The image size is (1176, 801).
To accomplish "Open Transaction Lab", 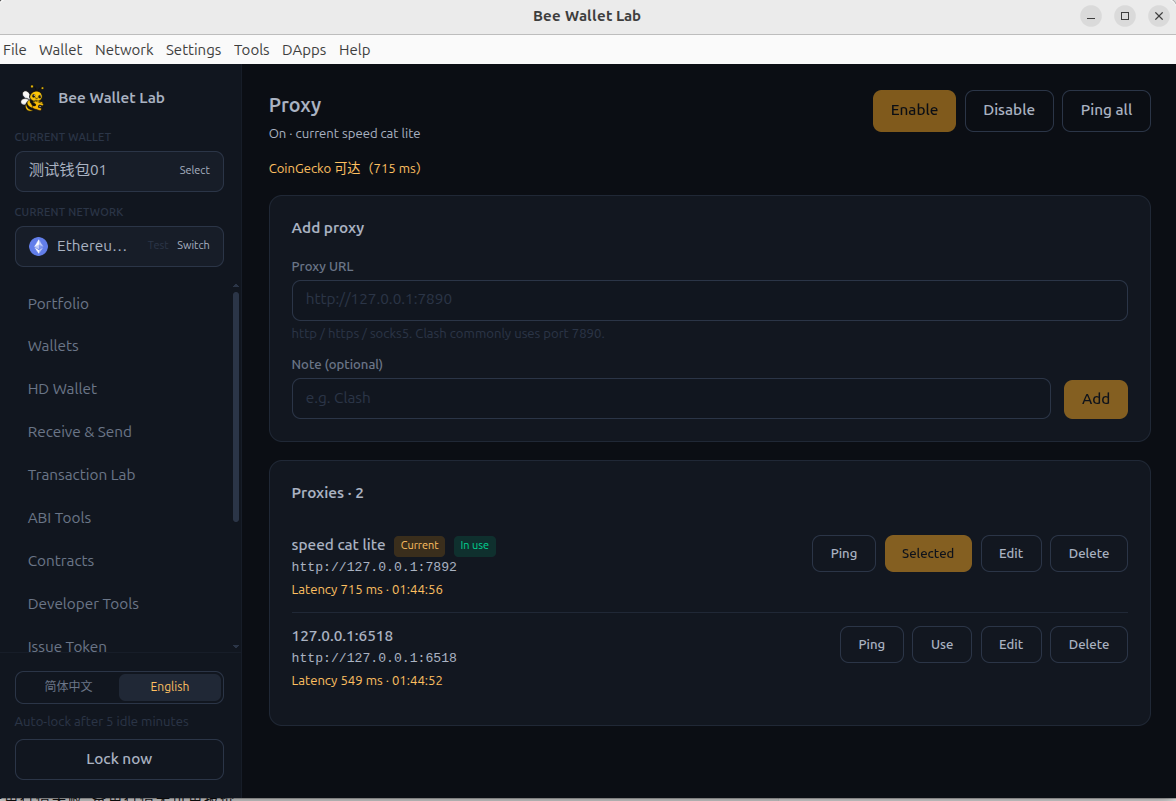I will coord(81,475).
